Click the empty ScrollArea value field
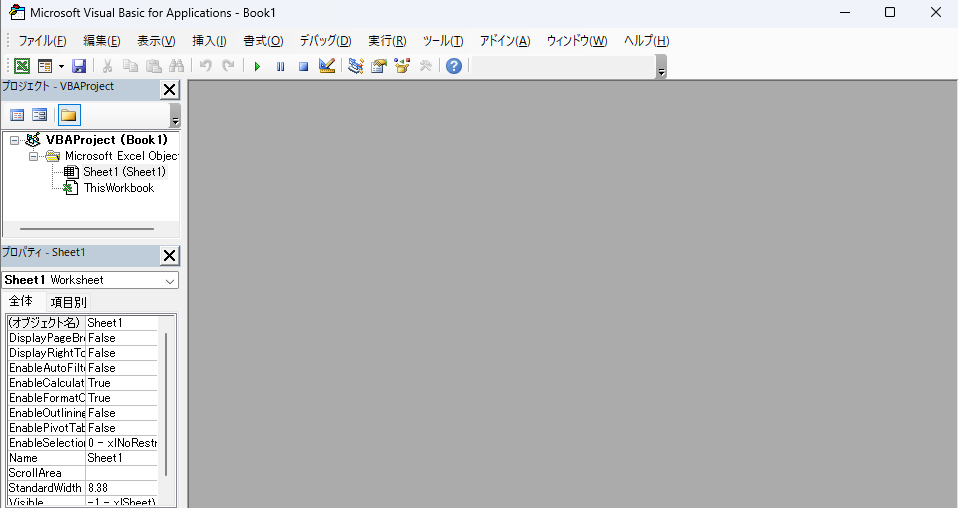The image size is (958, 508). pyautogui.click(x=122, y=473)
